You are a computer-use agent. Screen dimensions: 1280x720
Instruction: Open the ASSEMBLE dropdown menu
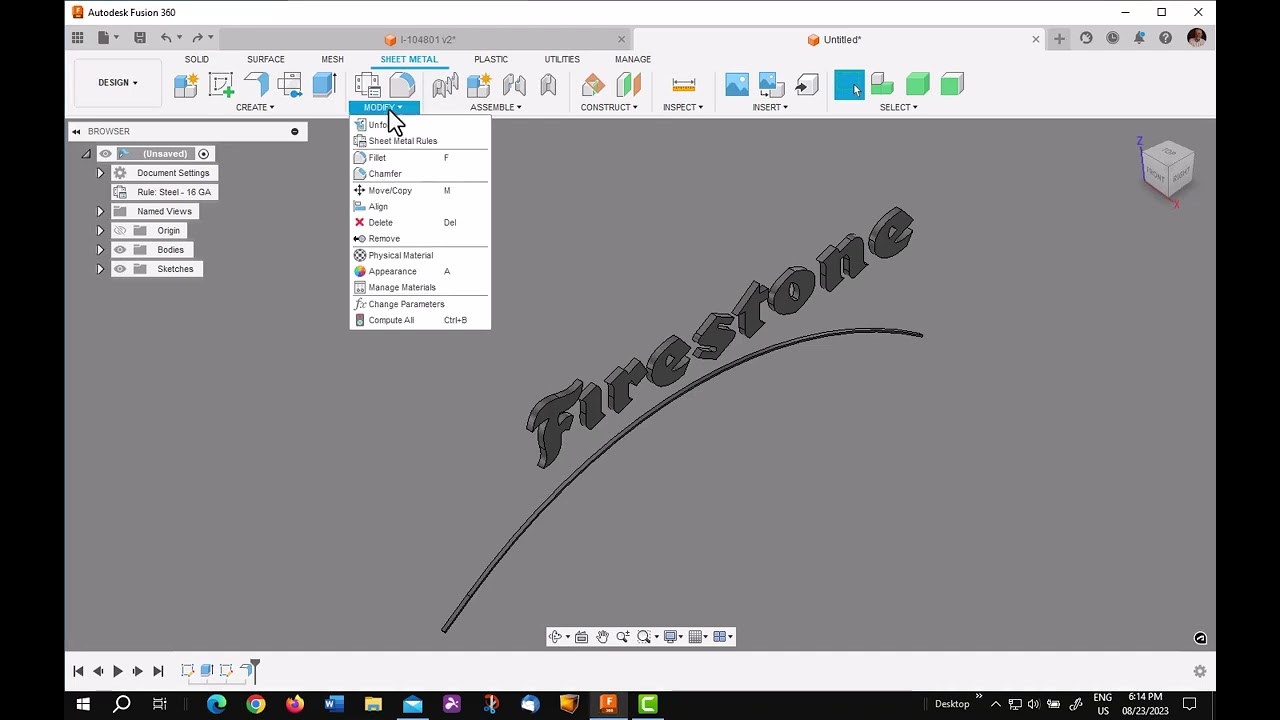click(x=496, y=107)
